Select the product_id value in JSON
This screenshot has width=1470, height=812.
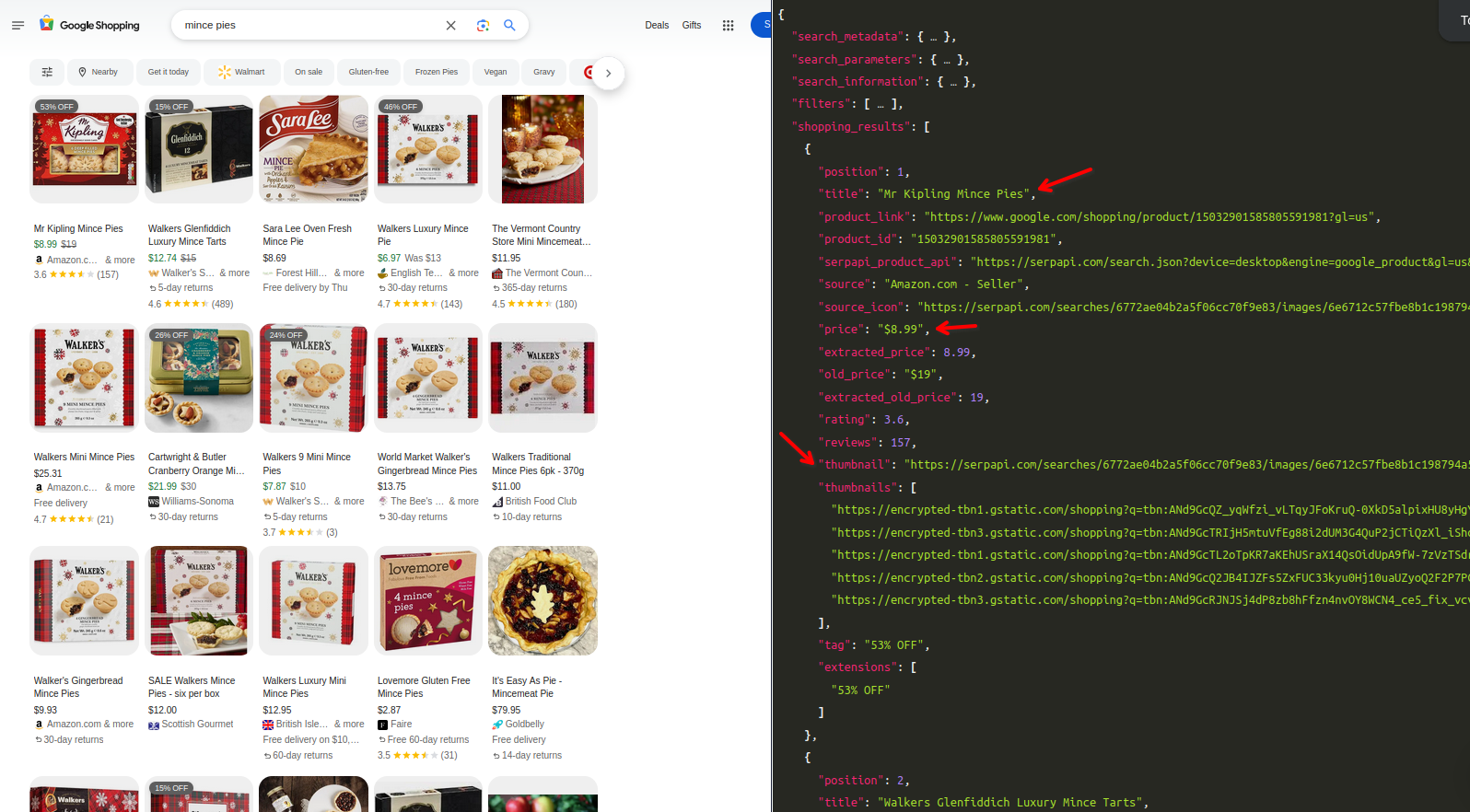[x=983, y=239]
